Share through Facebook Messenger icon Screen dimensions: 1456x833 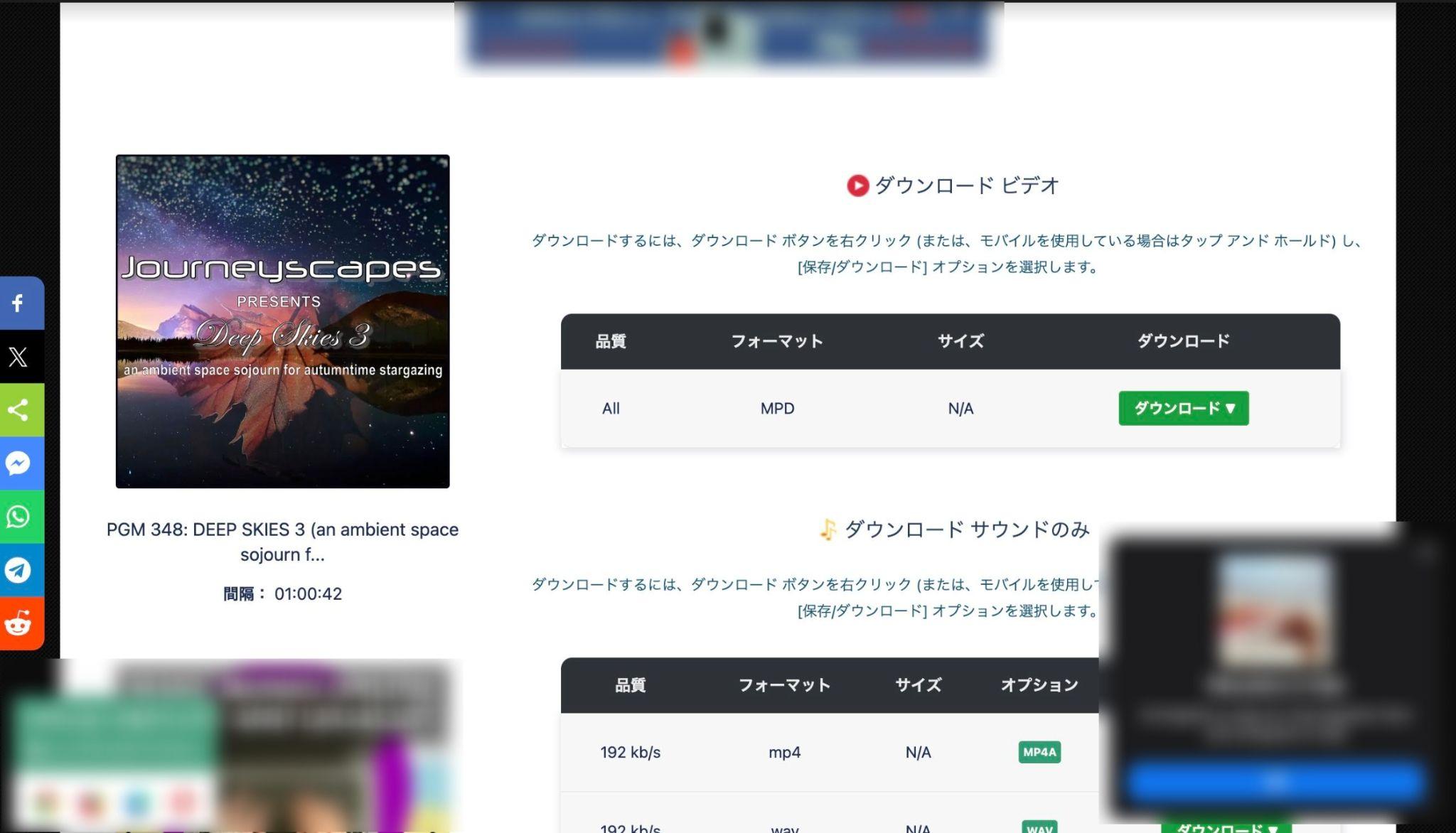pos(19,463)
